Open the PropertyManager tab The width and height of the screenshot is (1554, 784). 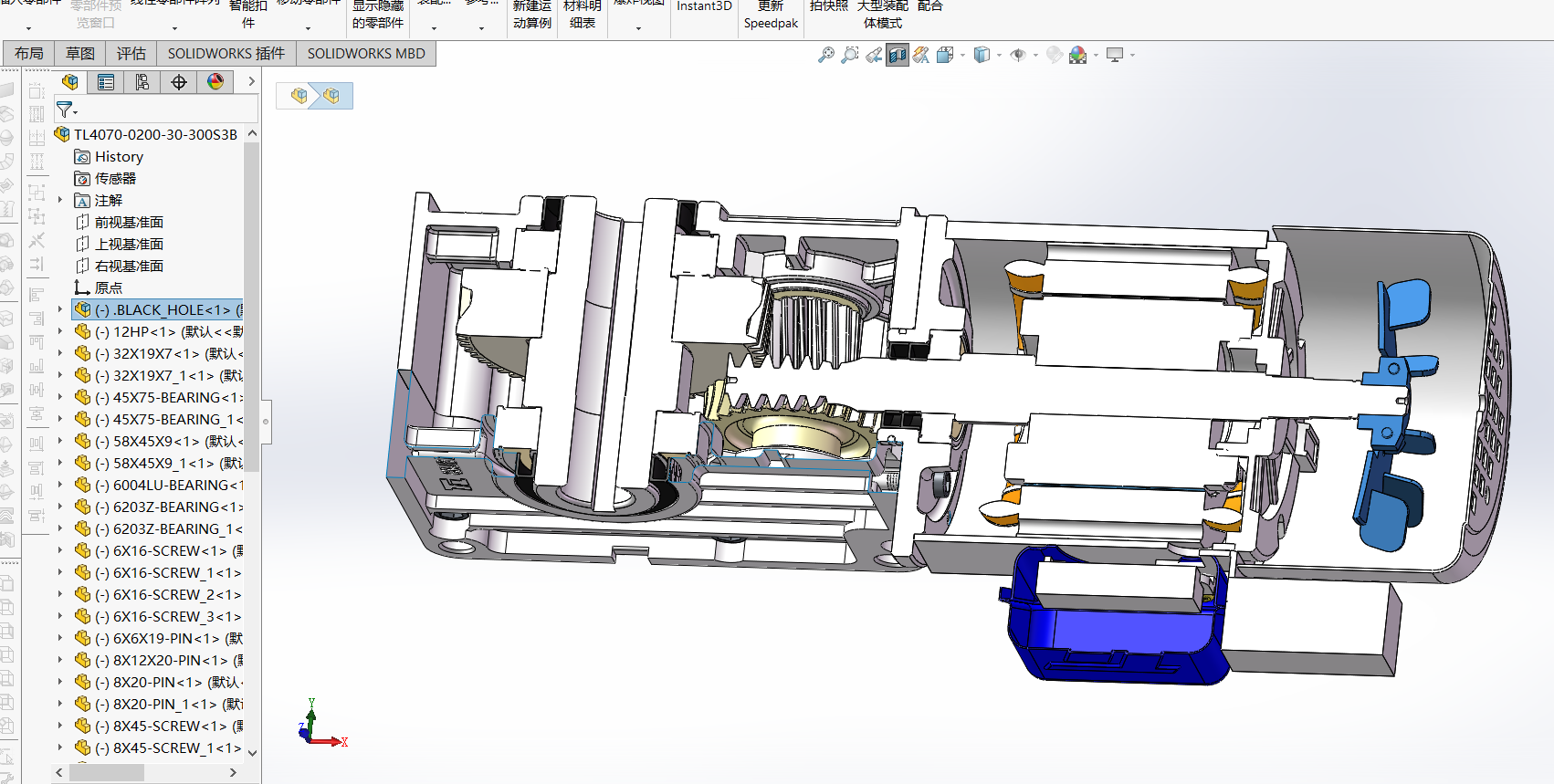pos(106,82)
